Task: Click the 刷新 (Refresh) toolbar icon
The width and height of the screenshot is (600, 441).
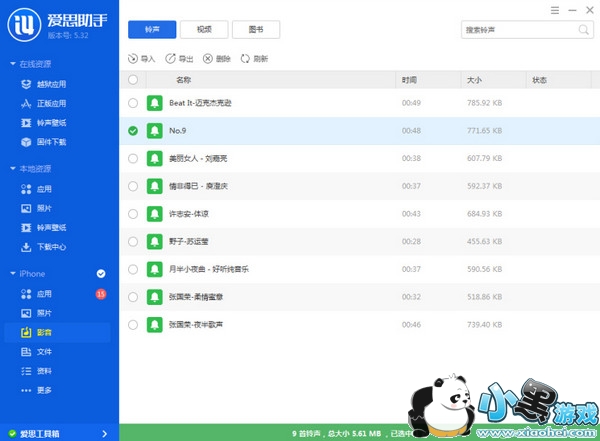Action: 245,59
